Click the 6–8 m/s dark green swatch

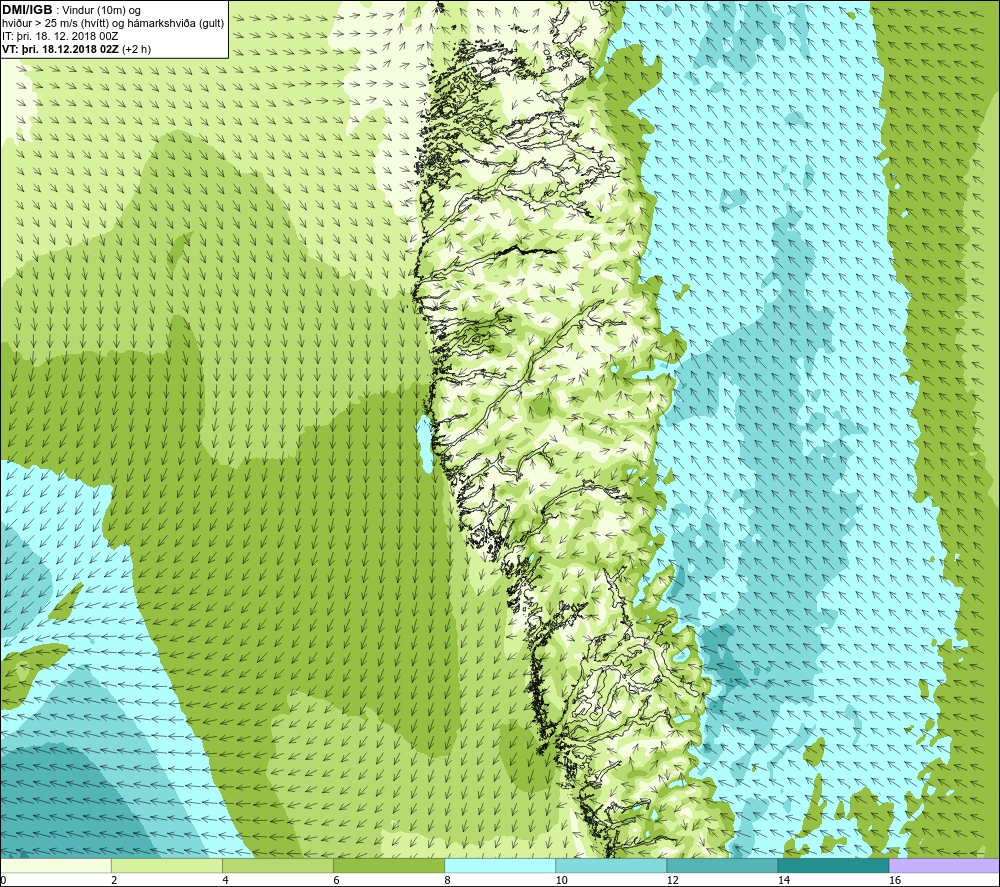click(x=388, y=866)
